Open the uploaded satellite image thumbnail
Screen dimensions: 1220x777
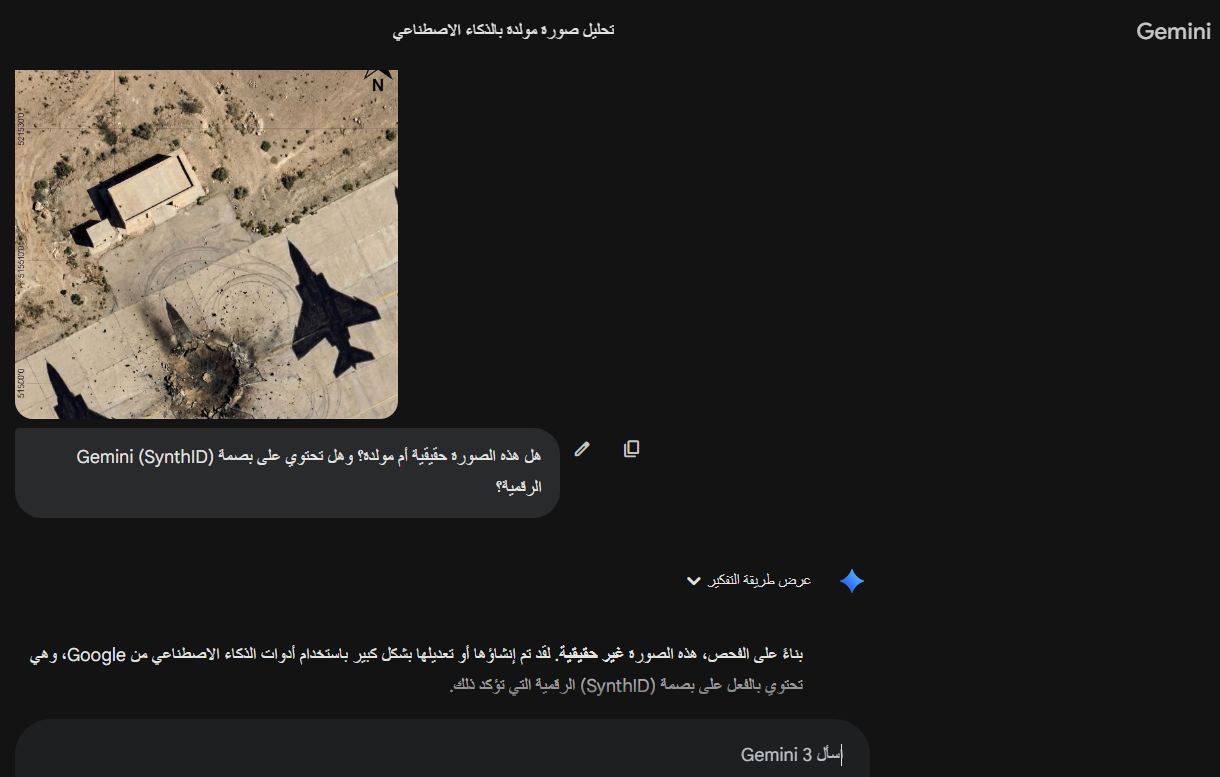pyautogui.click(x=206, y=244)
